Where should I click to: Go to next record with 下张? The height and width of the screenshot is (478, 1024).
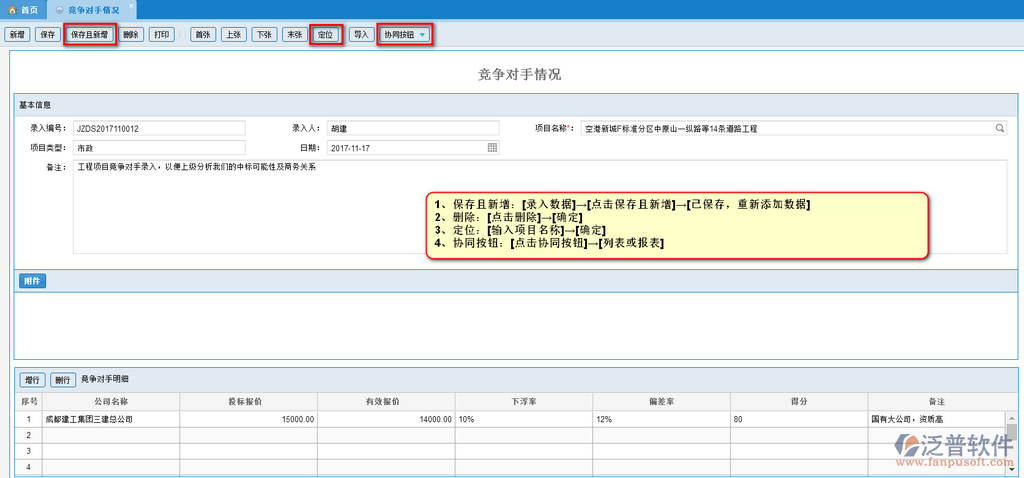point(264,34)
